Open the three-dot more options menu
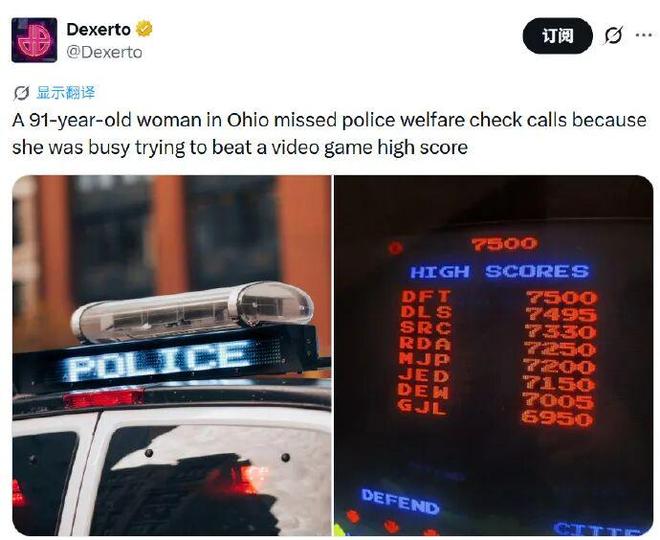Image resolution: width=660 pixels, height=540 pixels. pos(644,35)
